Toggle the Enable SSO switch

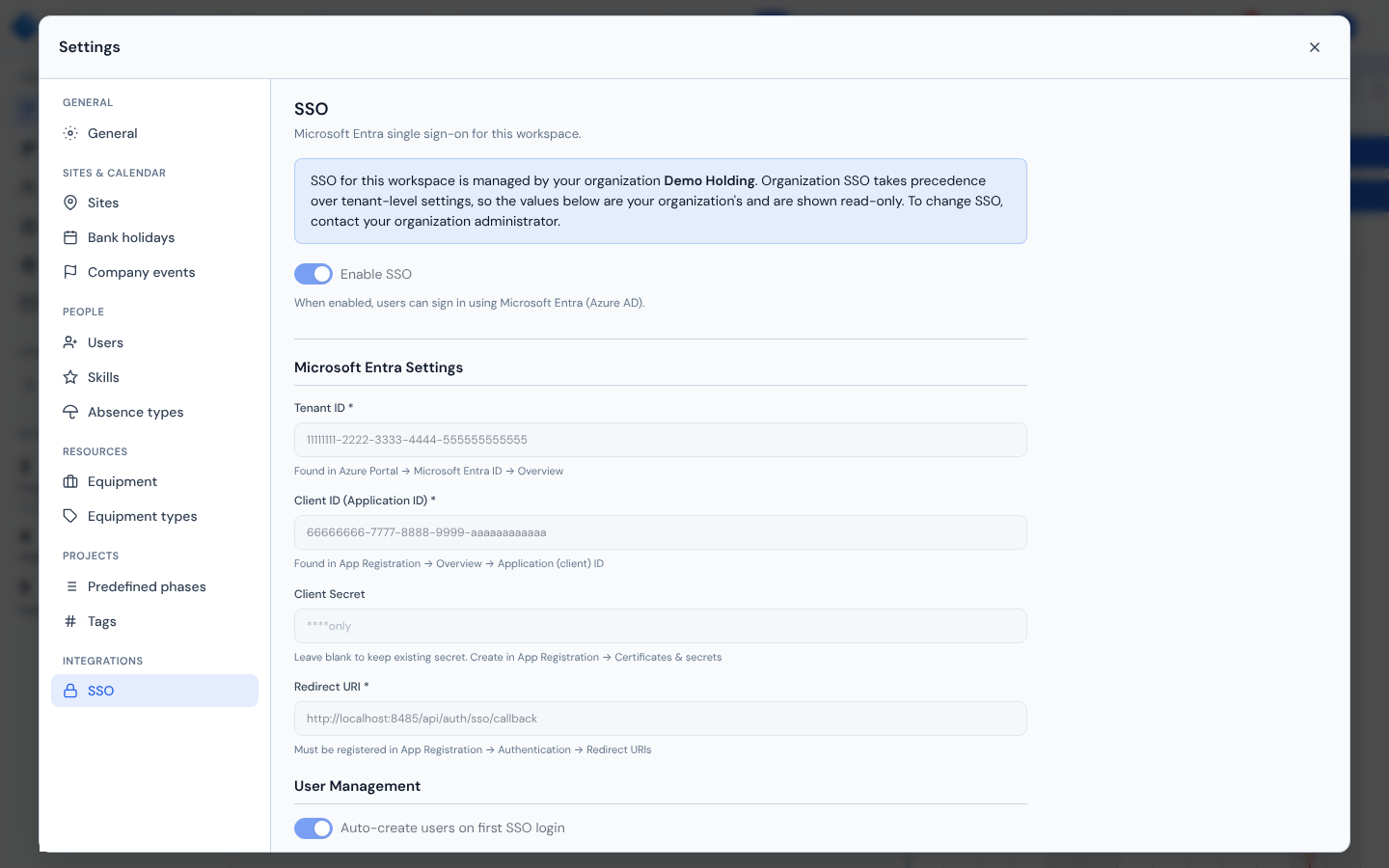313,274
